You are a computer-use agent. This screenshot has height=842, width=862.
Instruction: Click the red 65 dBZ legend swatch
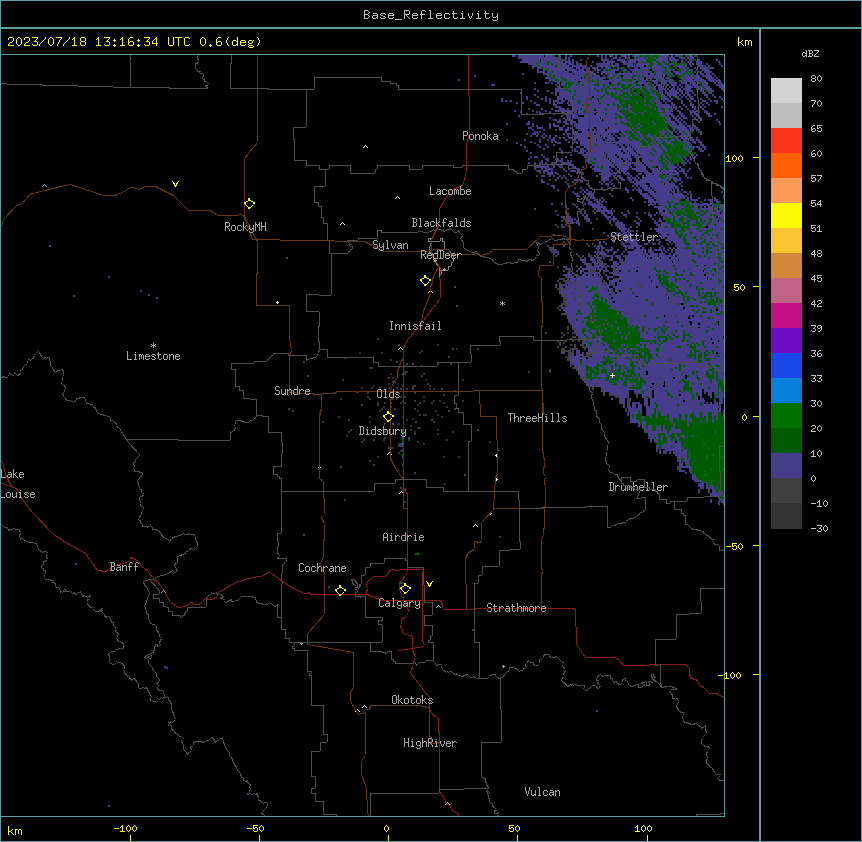click(786, 141)
